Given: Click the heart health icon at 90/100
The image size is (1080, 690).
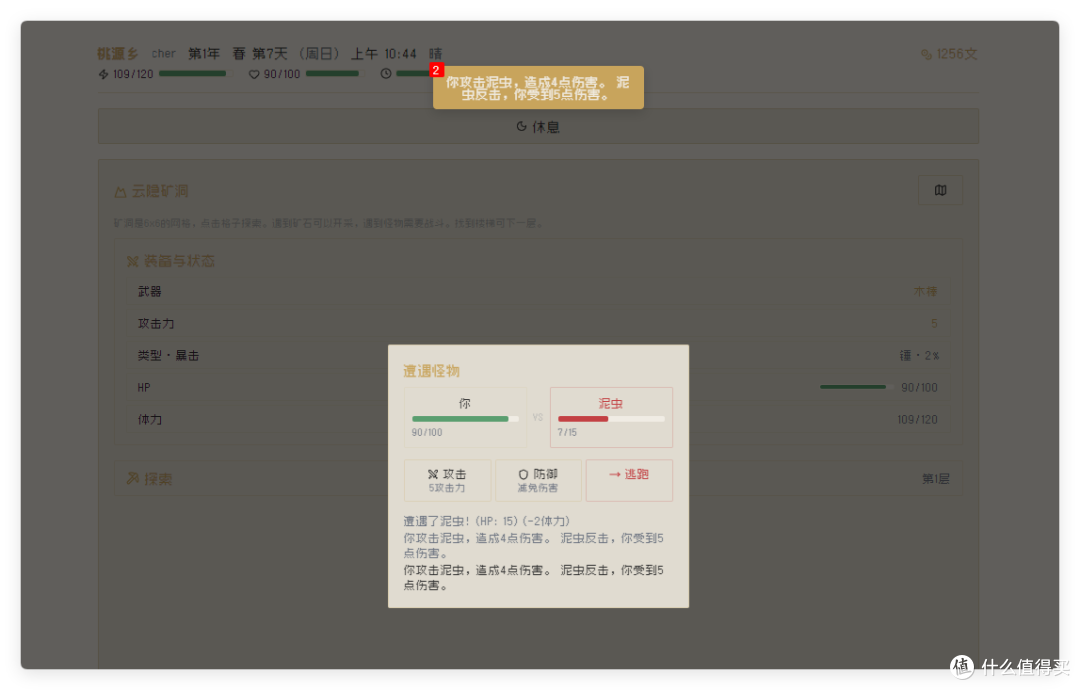Looking at the screenshot, I should [x=254, y=74].
